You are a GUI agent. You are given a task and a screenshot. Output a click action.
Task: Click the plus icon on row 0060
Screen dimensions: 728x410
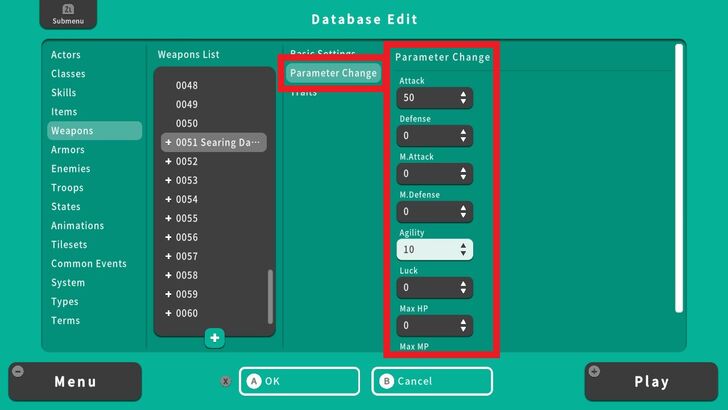(169, 313)
